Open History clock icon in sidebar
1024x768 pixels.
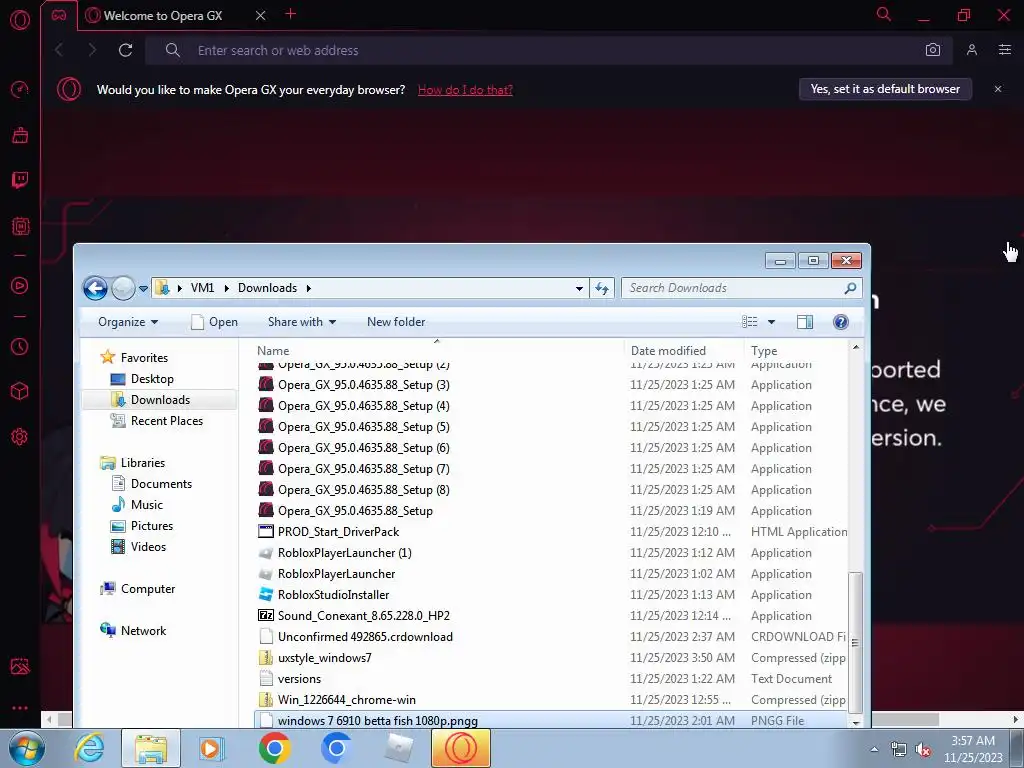point(20,346)
